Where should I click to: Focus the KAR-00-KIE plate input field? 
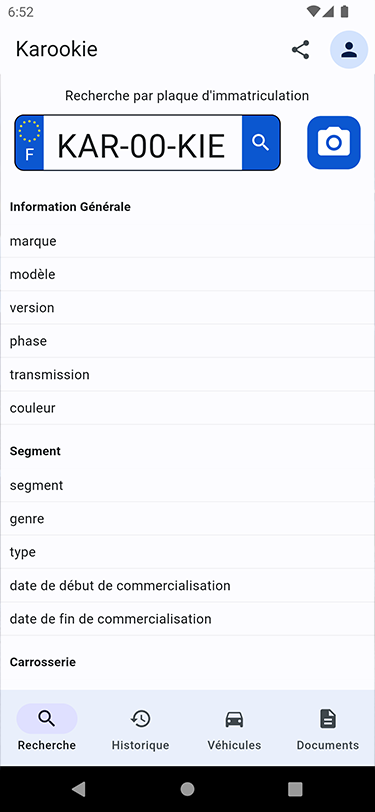[143, 143]
